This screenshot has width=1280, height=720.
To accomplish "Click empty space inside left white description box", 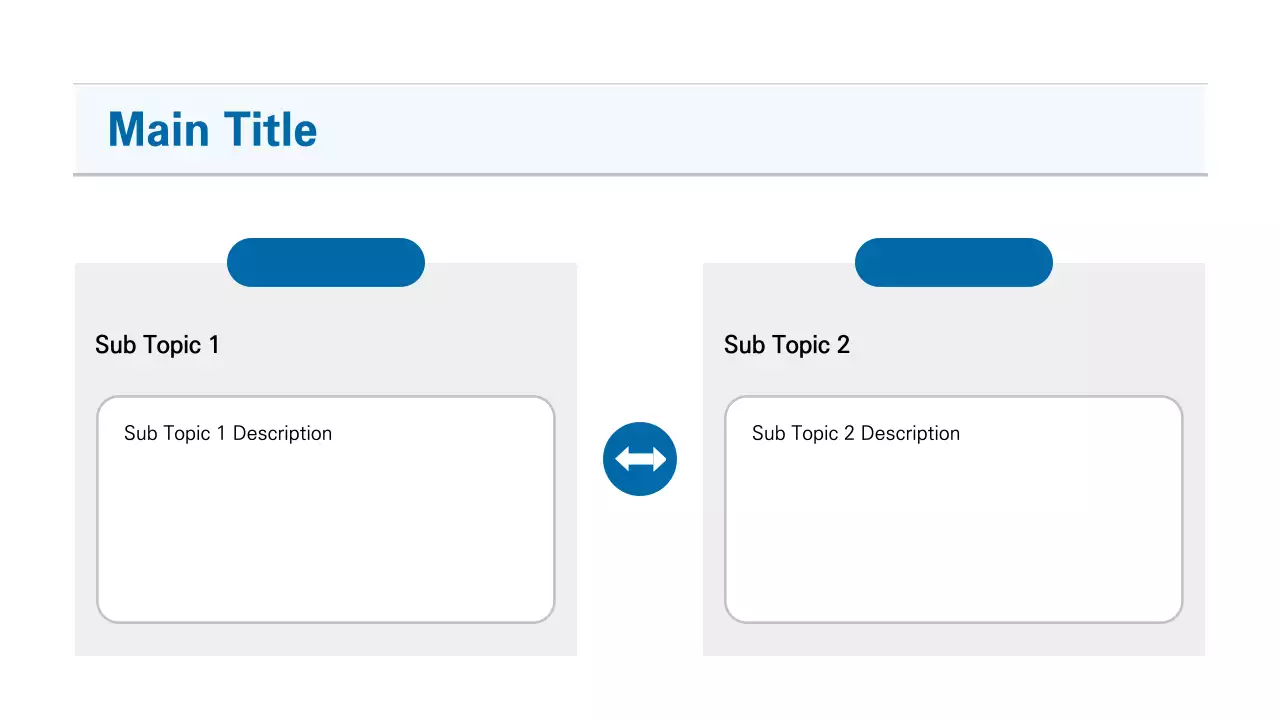I will click(326, 540).
